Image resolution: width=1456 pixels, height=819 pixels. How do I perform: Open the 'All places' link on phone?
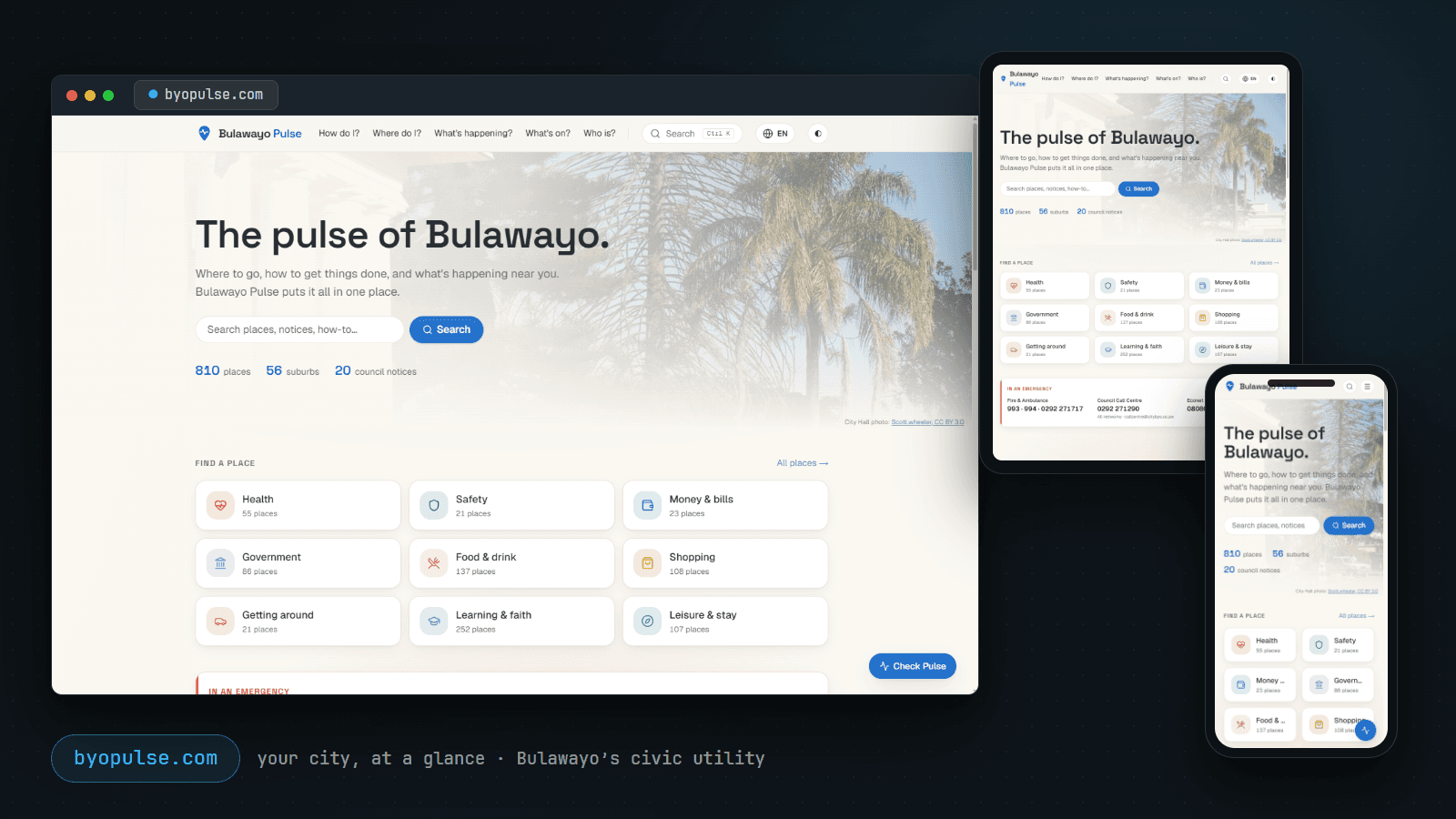[x=1356, y=616]
